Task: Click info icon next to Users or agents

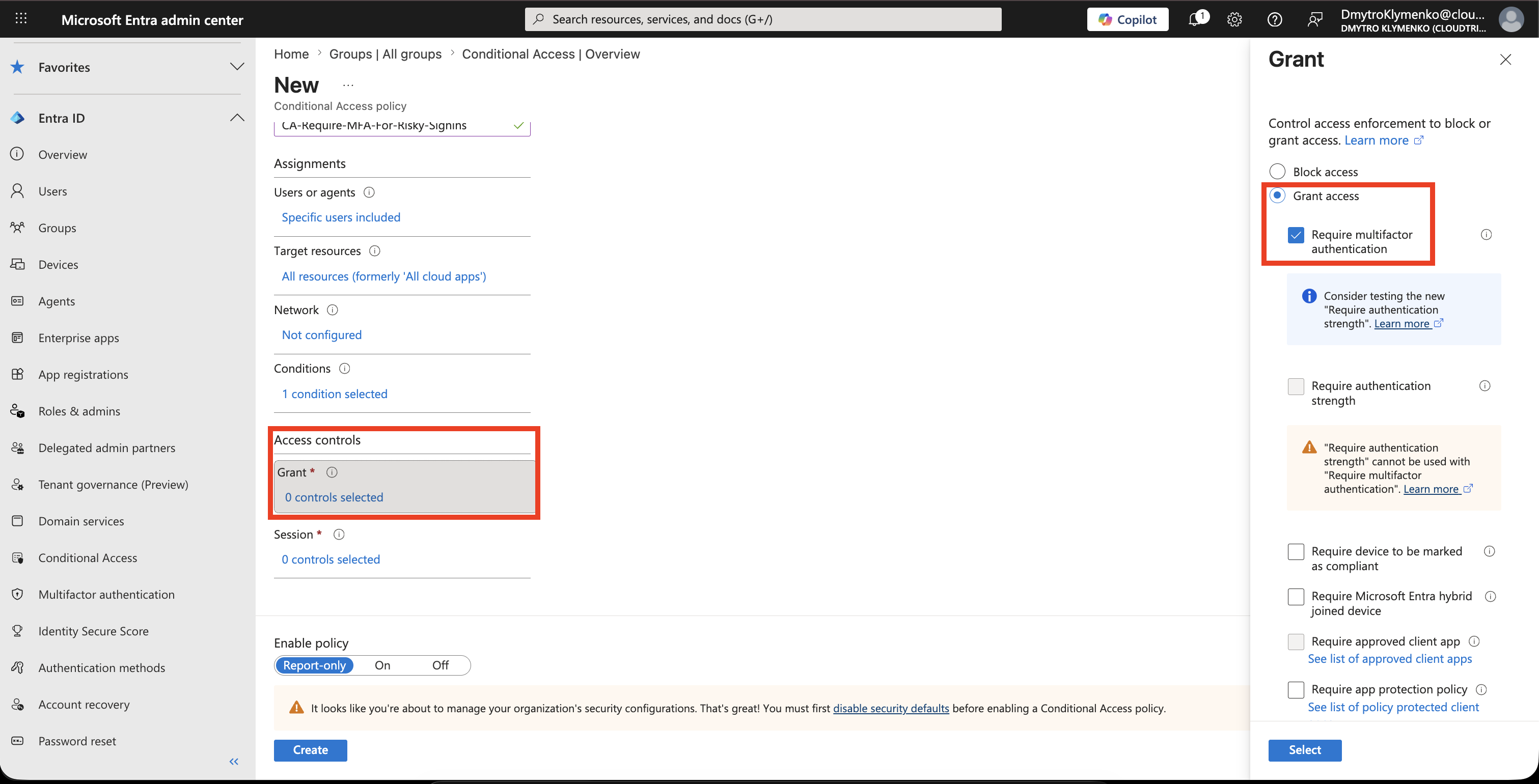Action: coord(369,192)
